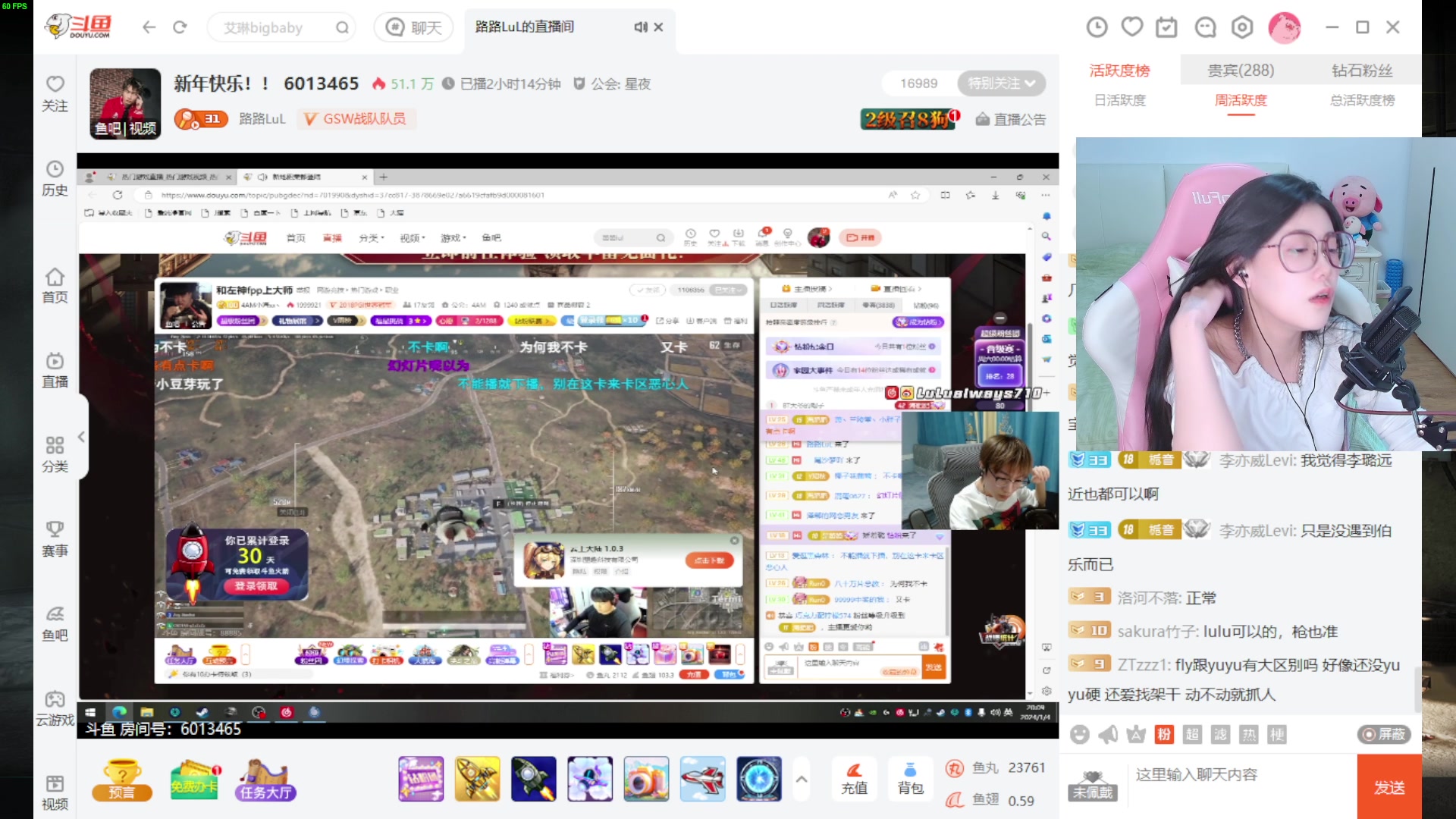Collapse the left sidebar chevron
Screen dimensions: 1456x819
[x=81, y=437]
